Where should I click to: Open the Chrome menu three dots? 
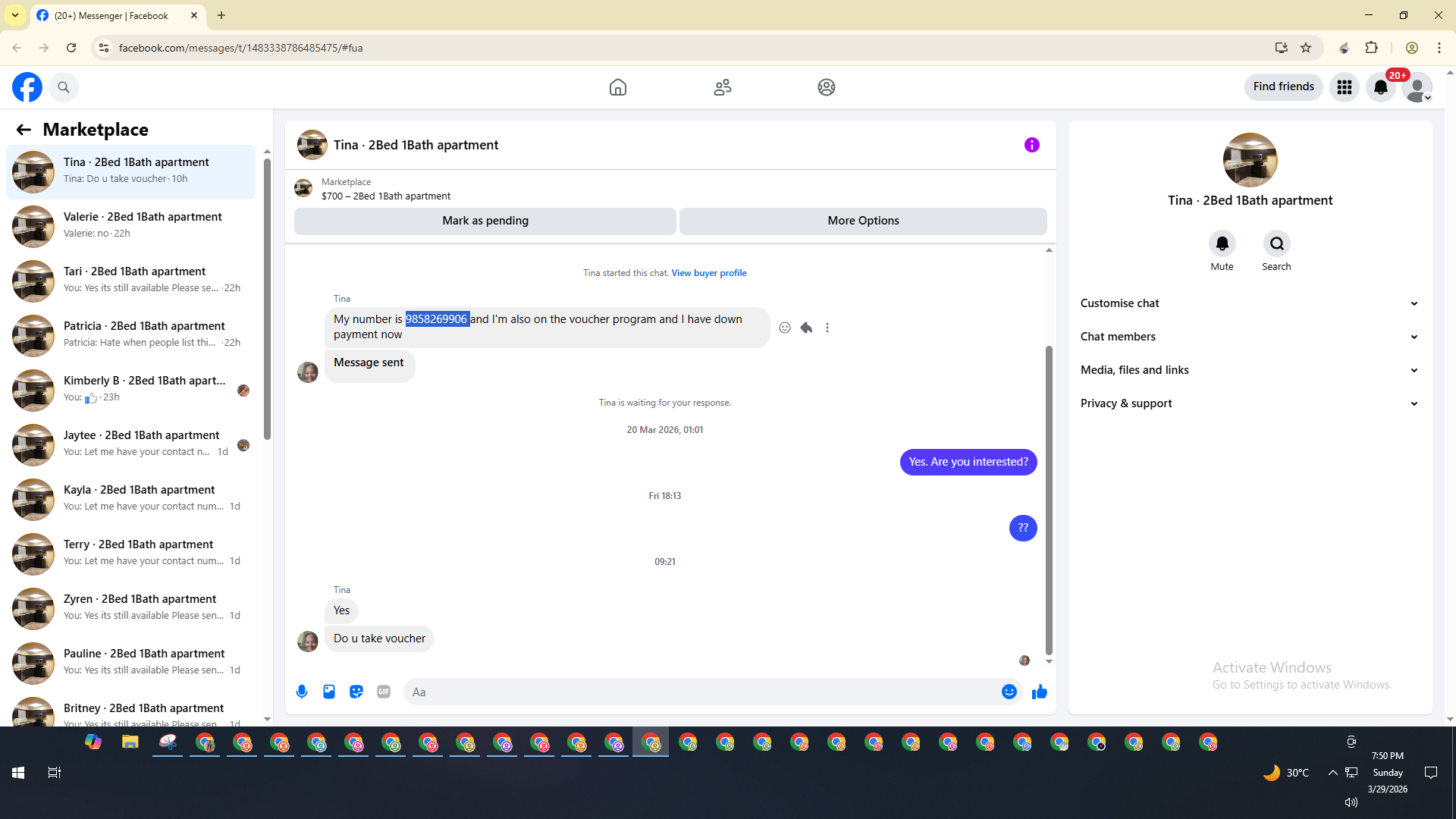1439,48
